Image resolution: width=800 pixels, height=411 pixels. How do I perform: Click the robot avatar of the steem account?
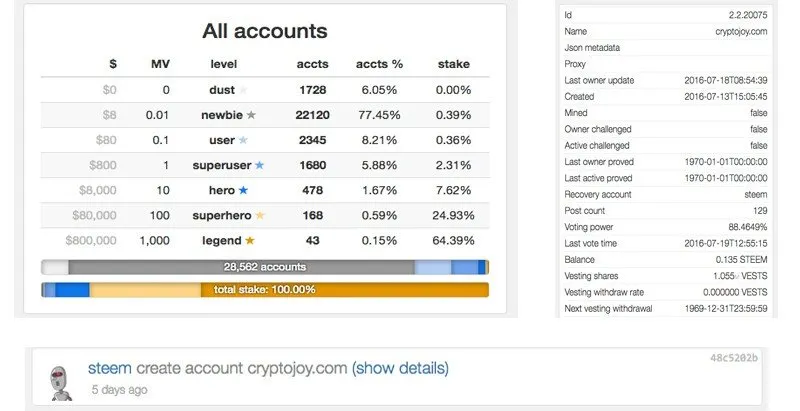click(61, 382)
